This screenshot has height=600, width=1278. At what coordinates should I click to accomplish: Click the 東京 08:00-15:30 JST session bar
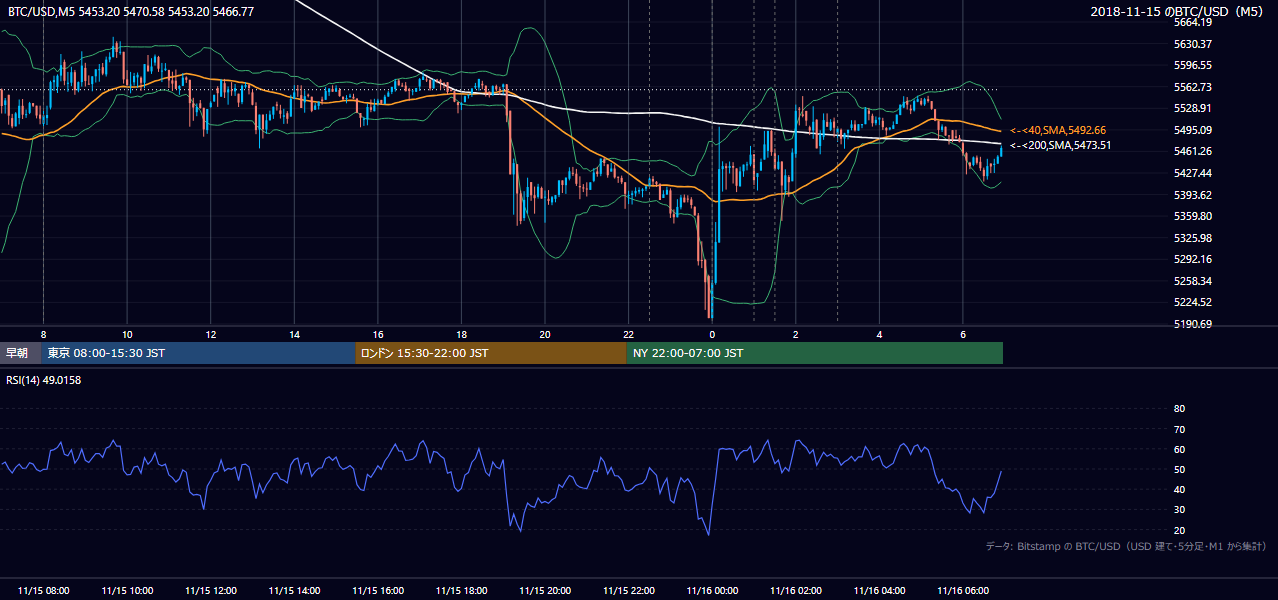coord(199,353)
